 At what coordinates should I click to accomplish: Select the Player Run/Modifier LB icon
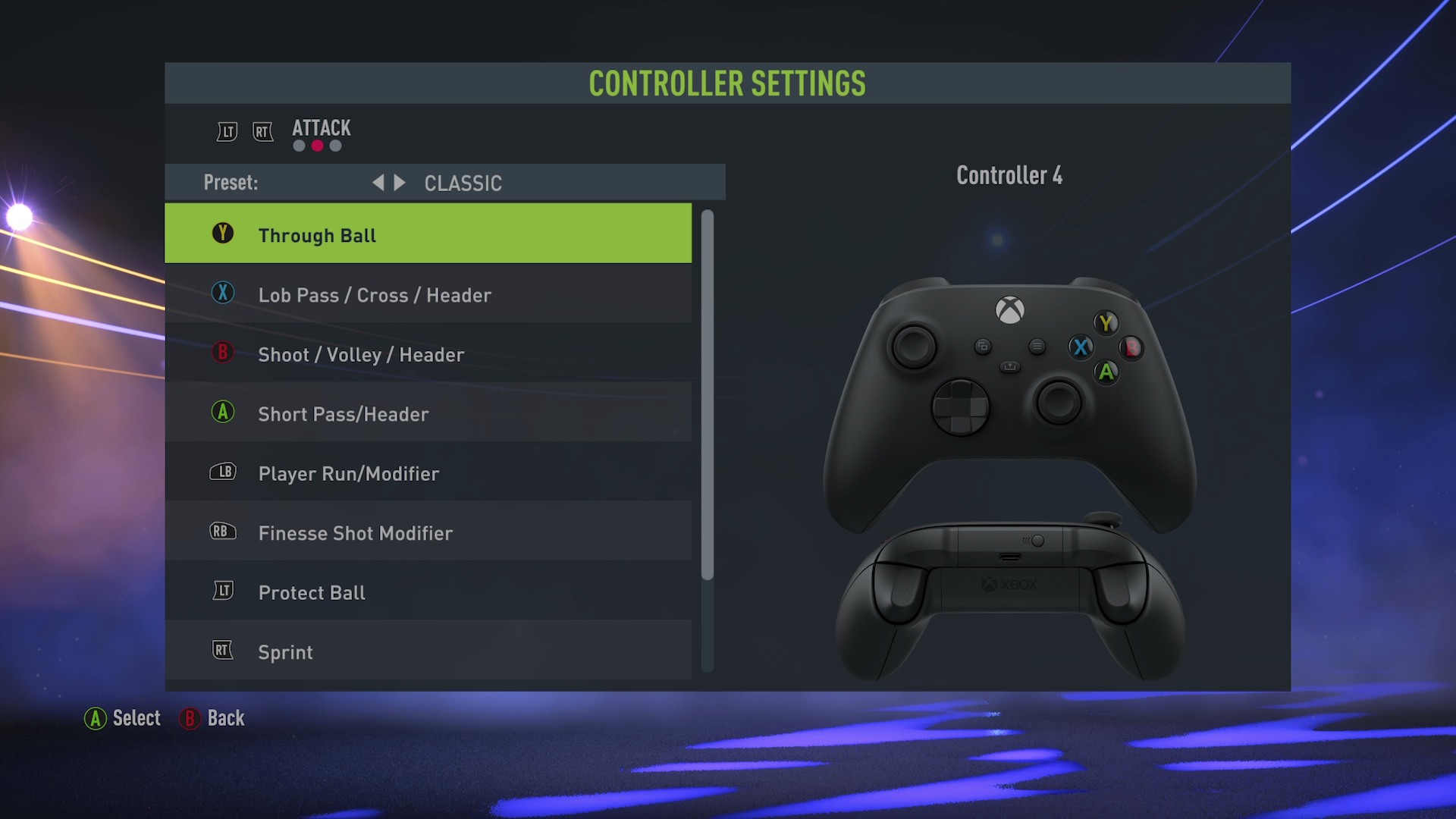tap(222, 473)
